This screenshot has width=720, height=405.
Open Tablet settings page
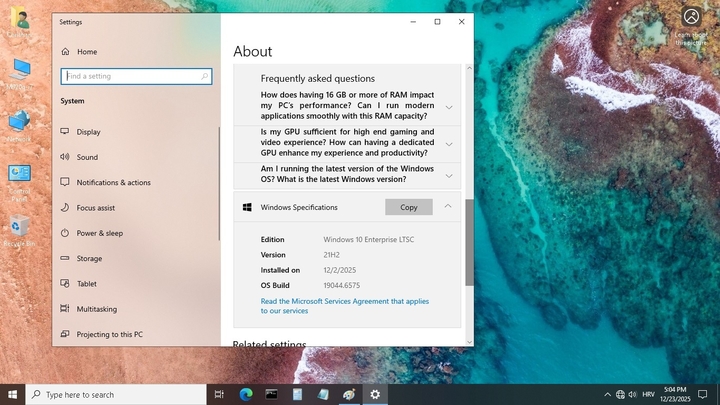(86, 284)
